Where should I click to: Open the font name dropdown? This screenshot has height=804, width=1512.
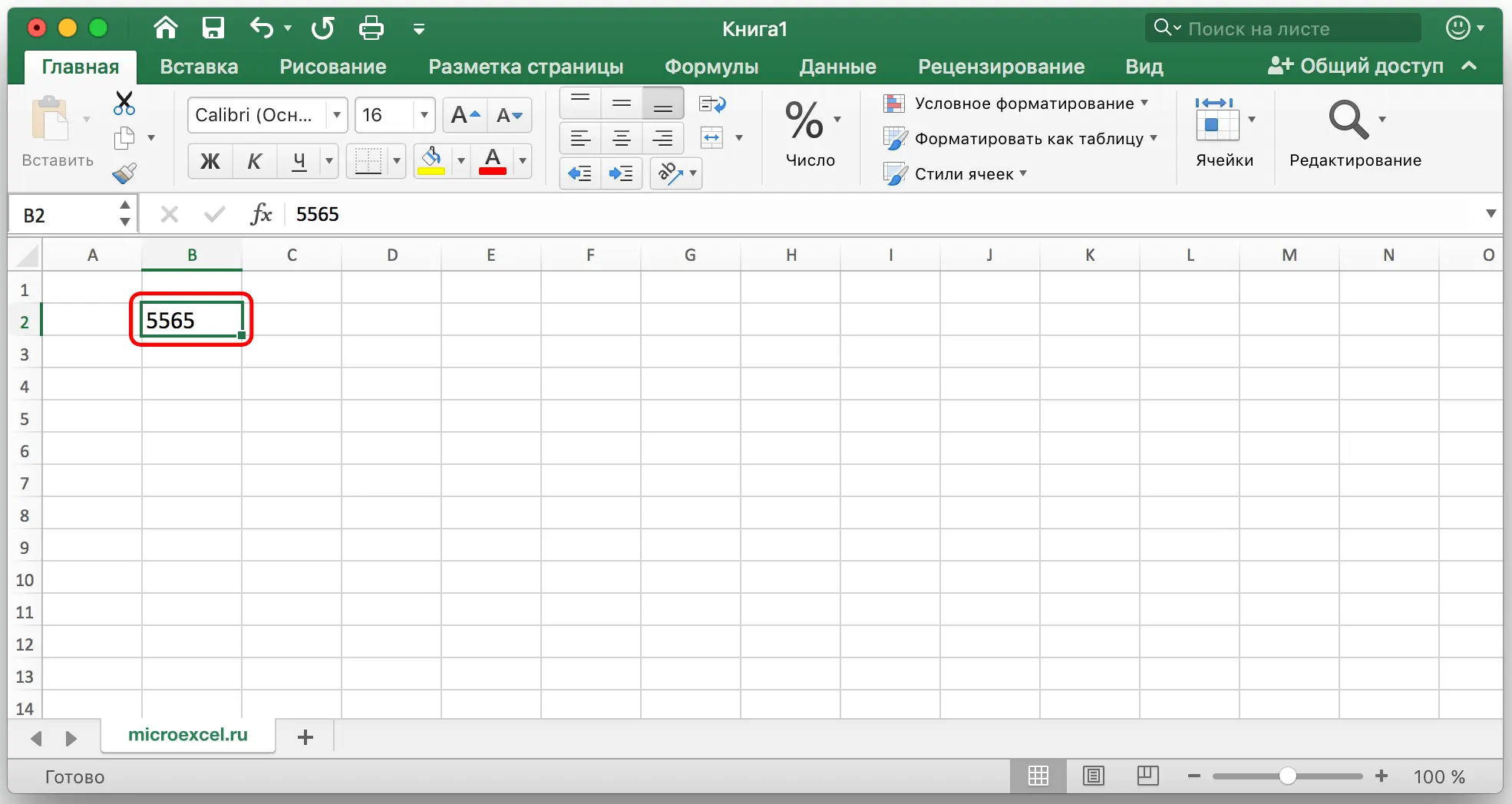coord(336,115)
